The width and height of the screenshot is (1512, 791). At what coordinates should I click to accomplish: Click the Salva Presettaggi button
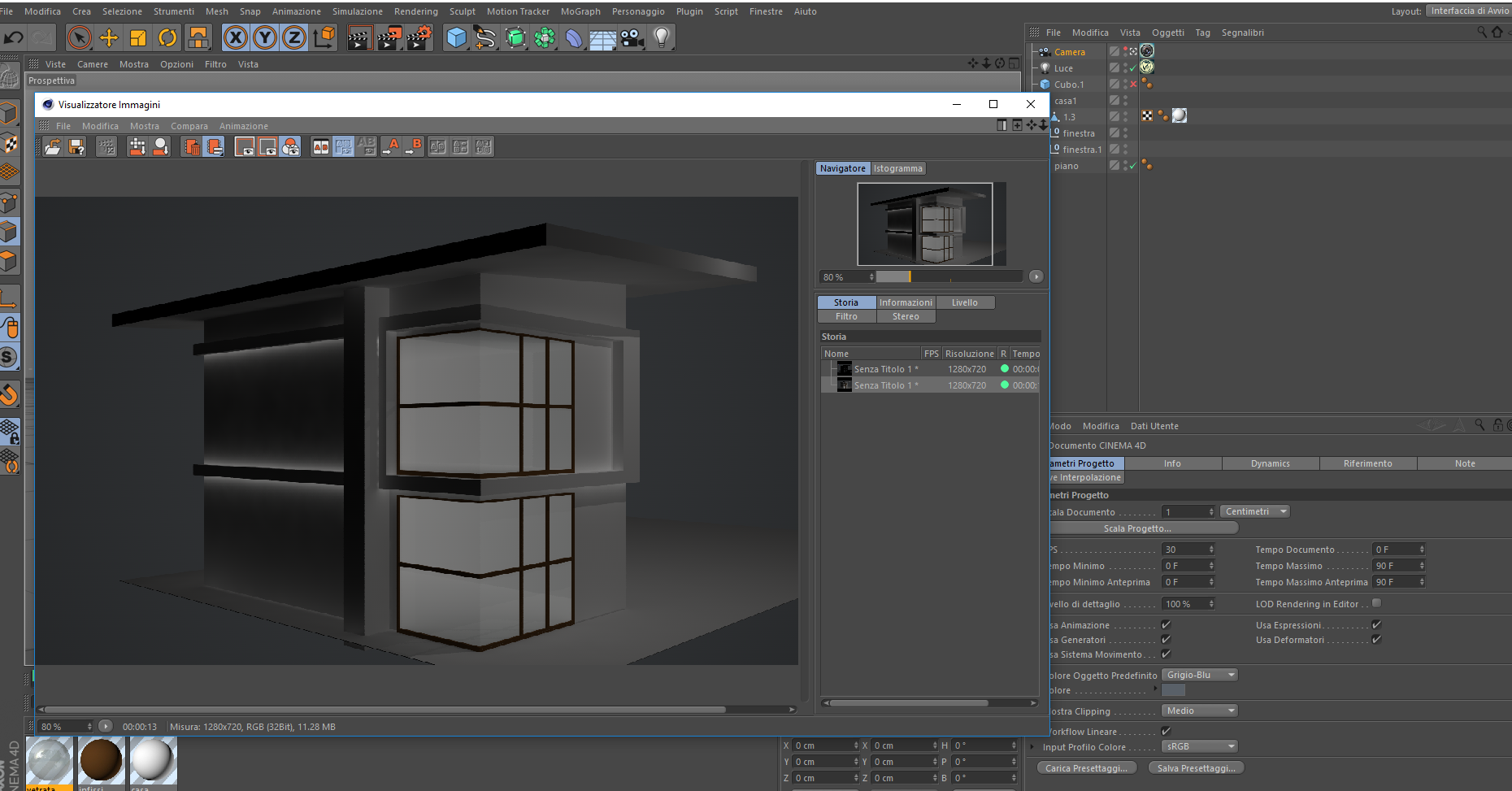point(1196,768)
